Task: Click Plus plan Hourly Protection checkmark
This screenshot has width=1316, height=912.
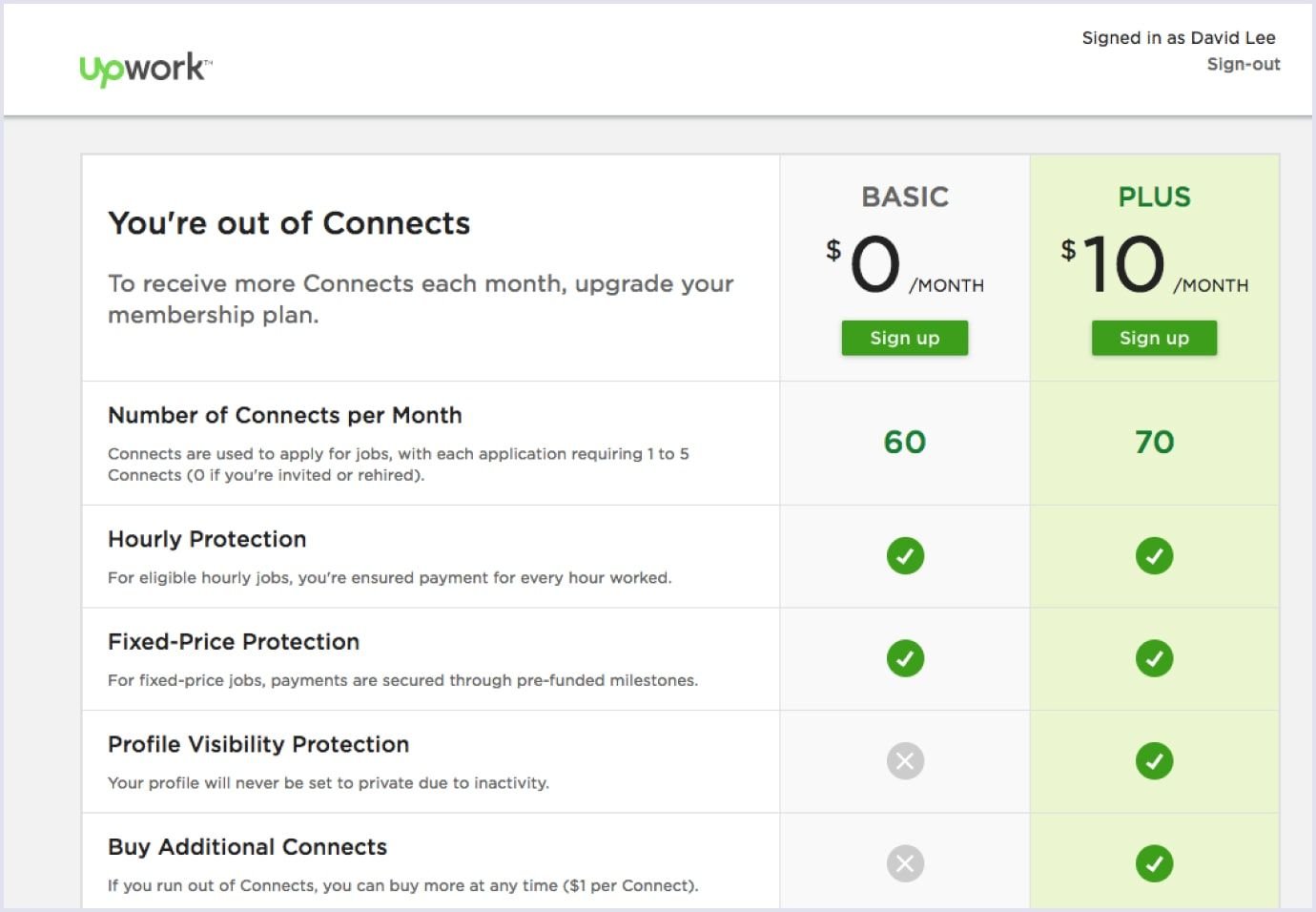Action: 1154,555
